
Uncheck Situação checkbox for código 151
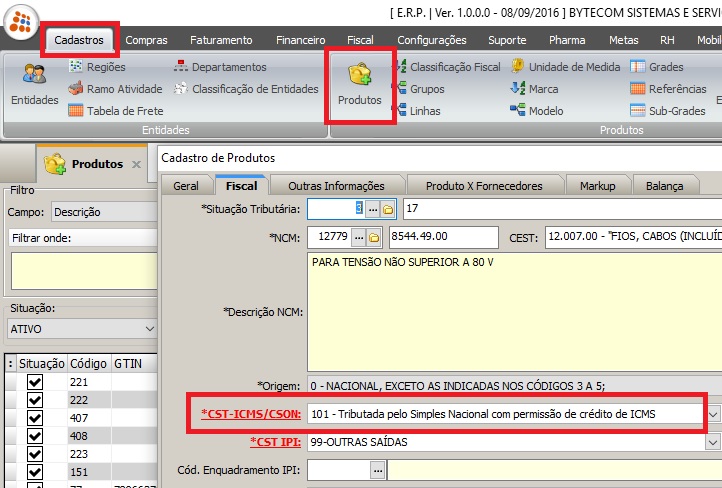click(35, 472)
